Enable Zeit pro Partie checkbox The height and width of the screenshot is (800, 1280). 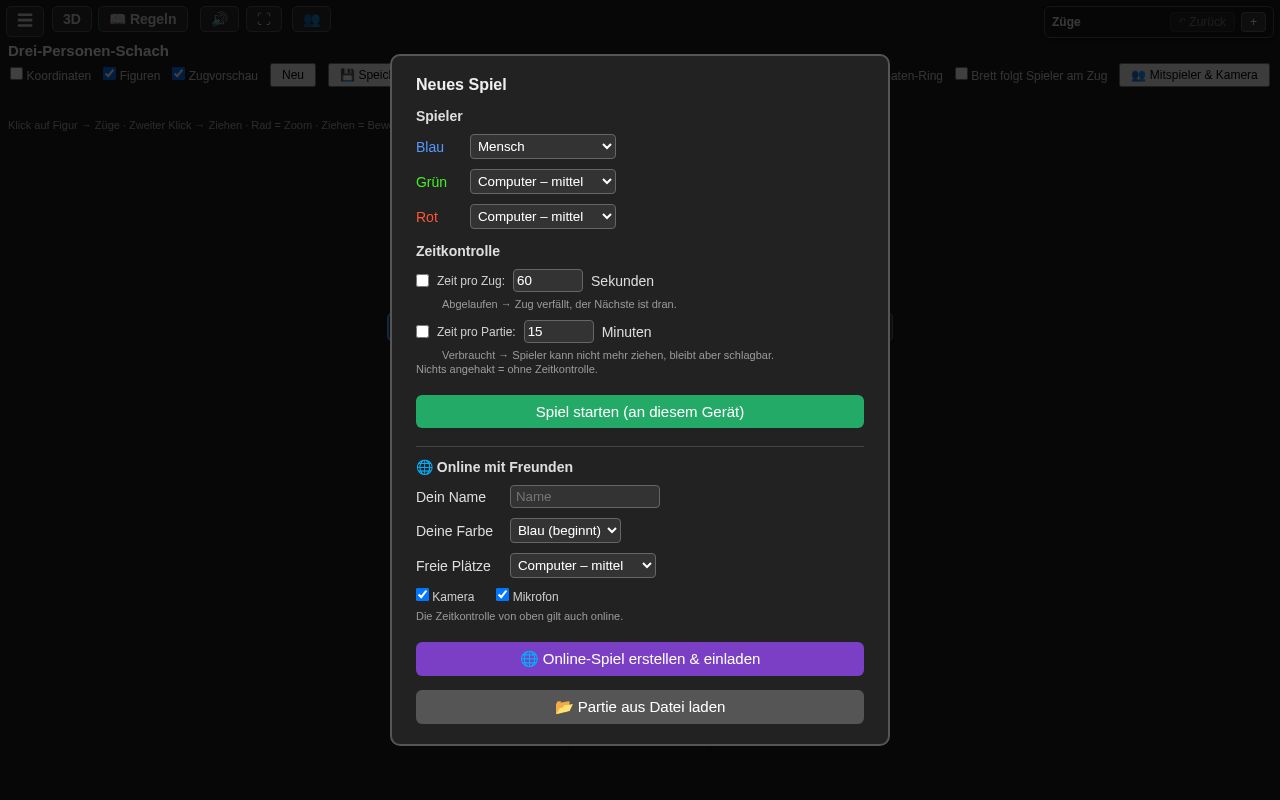tap(422, 332)
